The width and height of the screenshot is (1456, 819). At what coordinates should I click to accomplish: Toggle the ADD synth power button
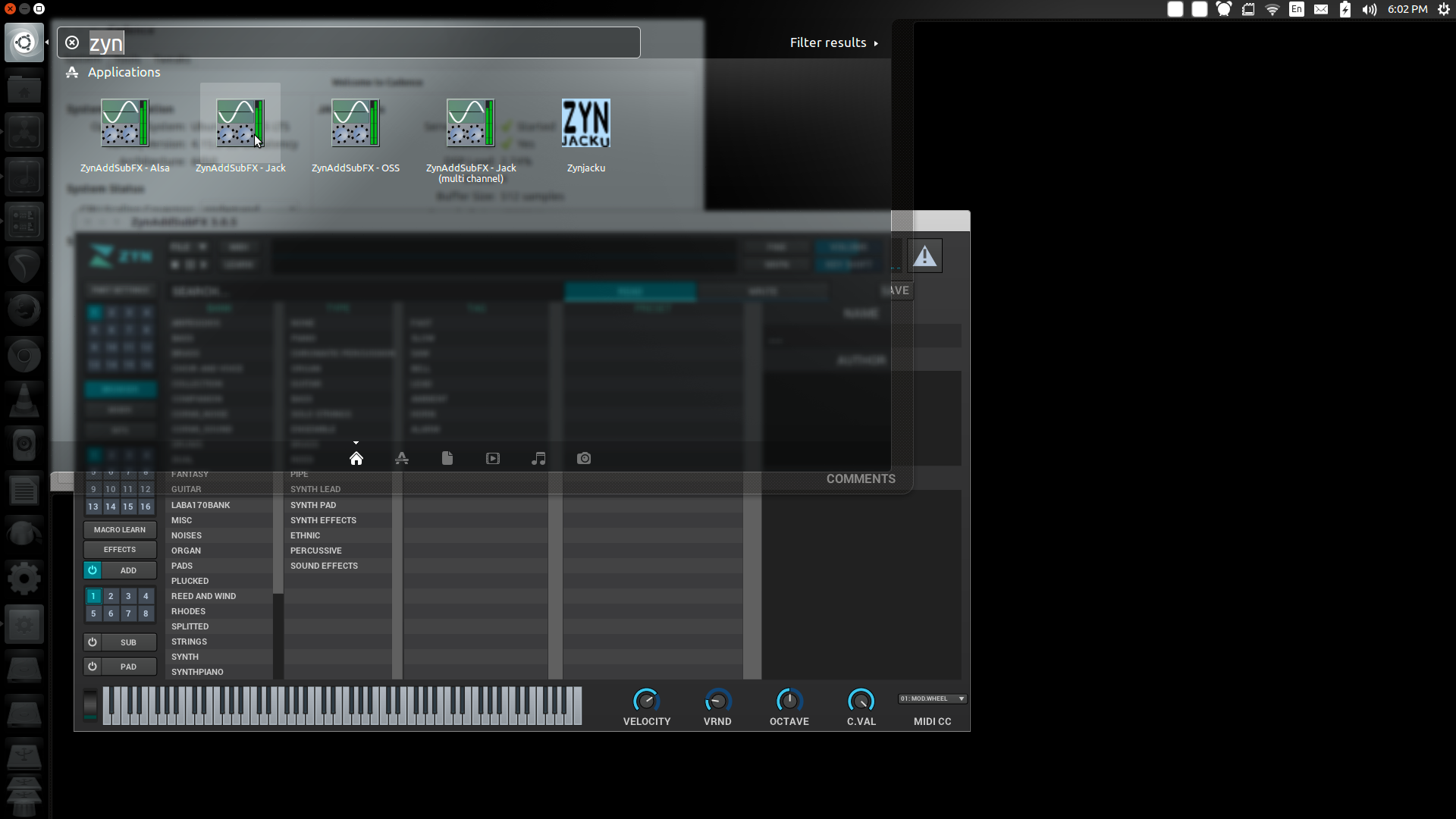tap(93, 570)
